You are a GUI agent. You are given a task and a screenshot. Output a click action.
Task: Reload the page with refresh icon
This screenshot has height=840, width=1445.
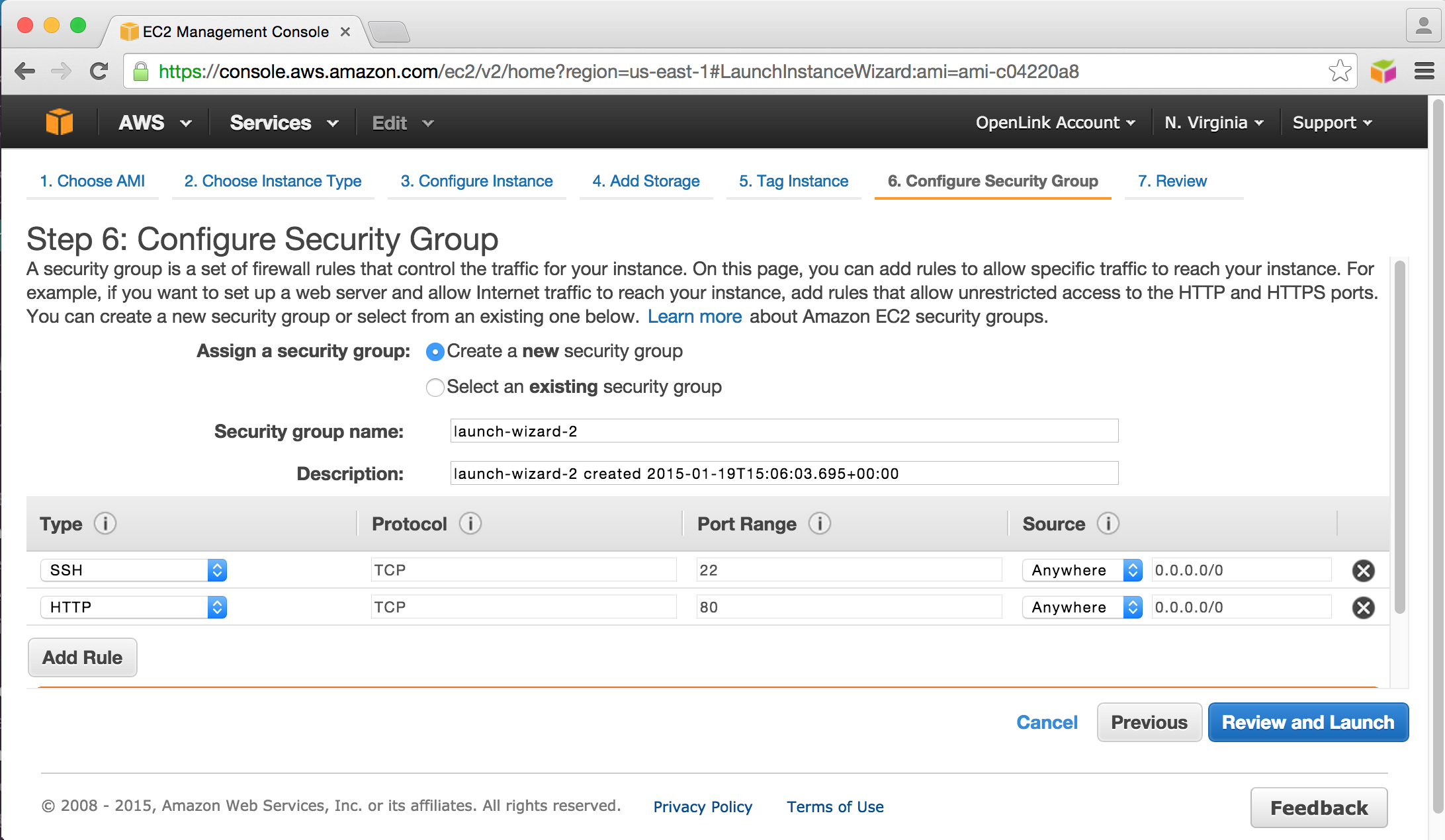pyautogui.click(x=99, y=71)
